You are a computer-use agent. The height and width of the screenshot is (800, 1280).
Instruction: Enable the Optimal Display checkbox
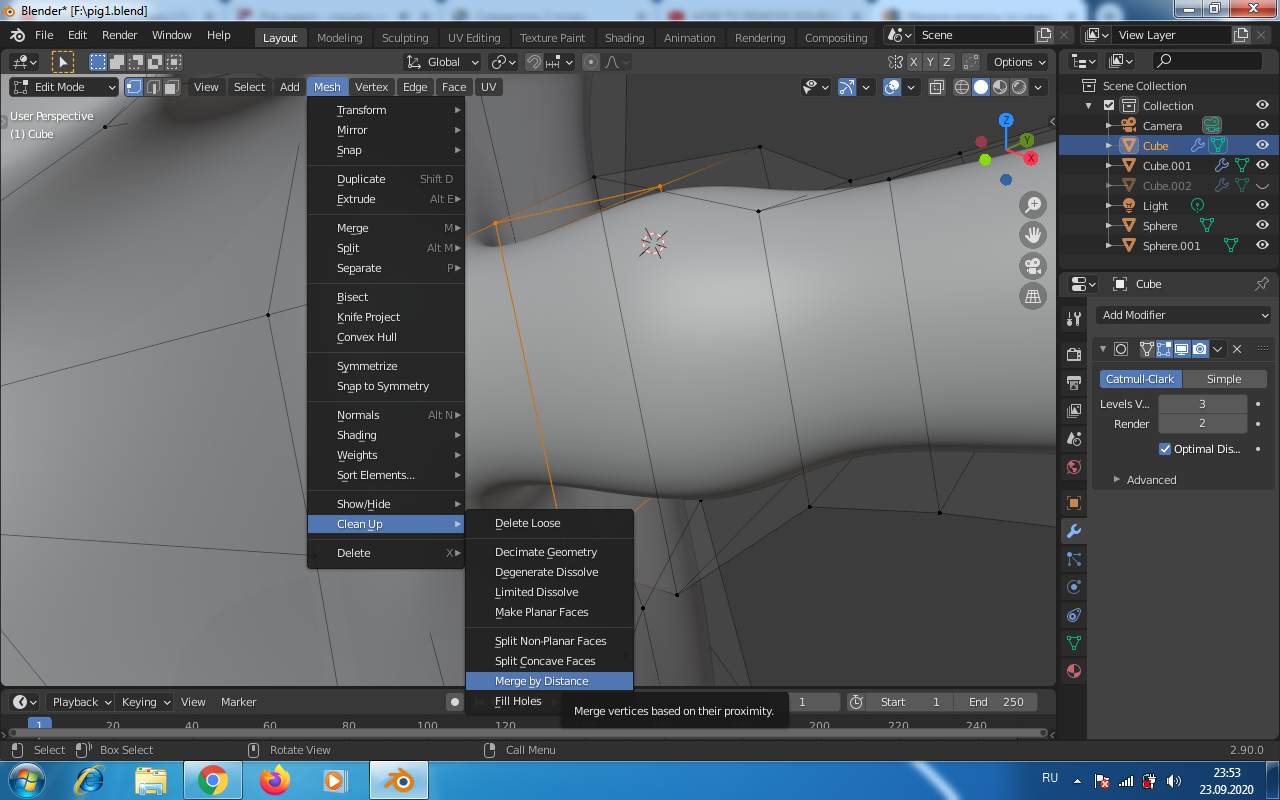pos(1165,449)
